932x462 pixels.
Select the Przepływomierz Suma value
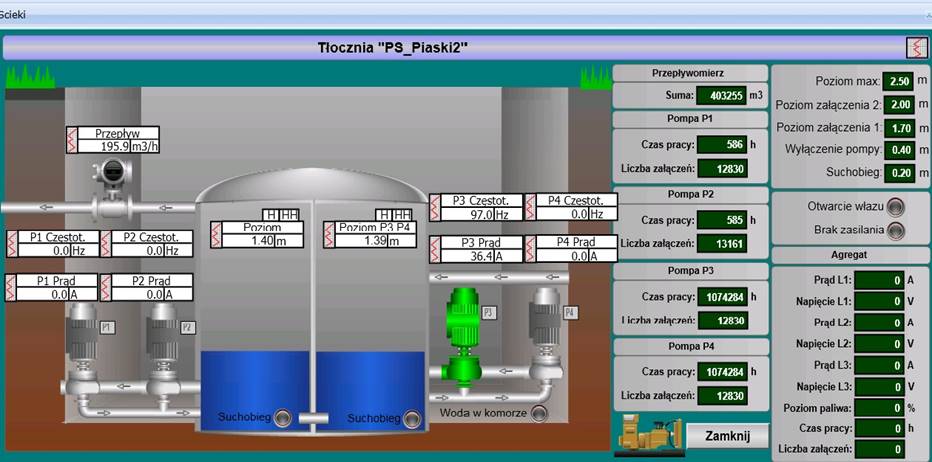tap(721, 96)
